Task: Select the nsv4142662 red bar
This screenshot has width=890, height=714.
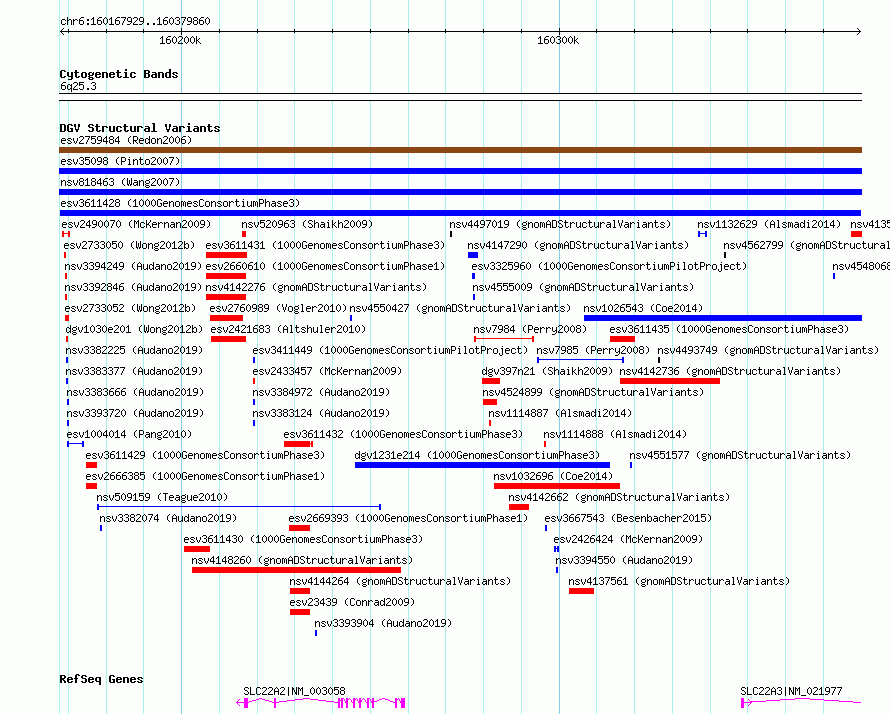Action: (x=519, y=507)
